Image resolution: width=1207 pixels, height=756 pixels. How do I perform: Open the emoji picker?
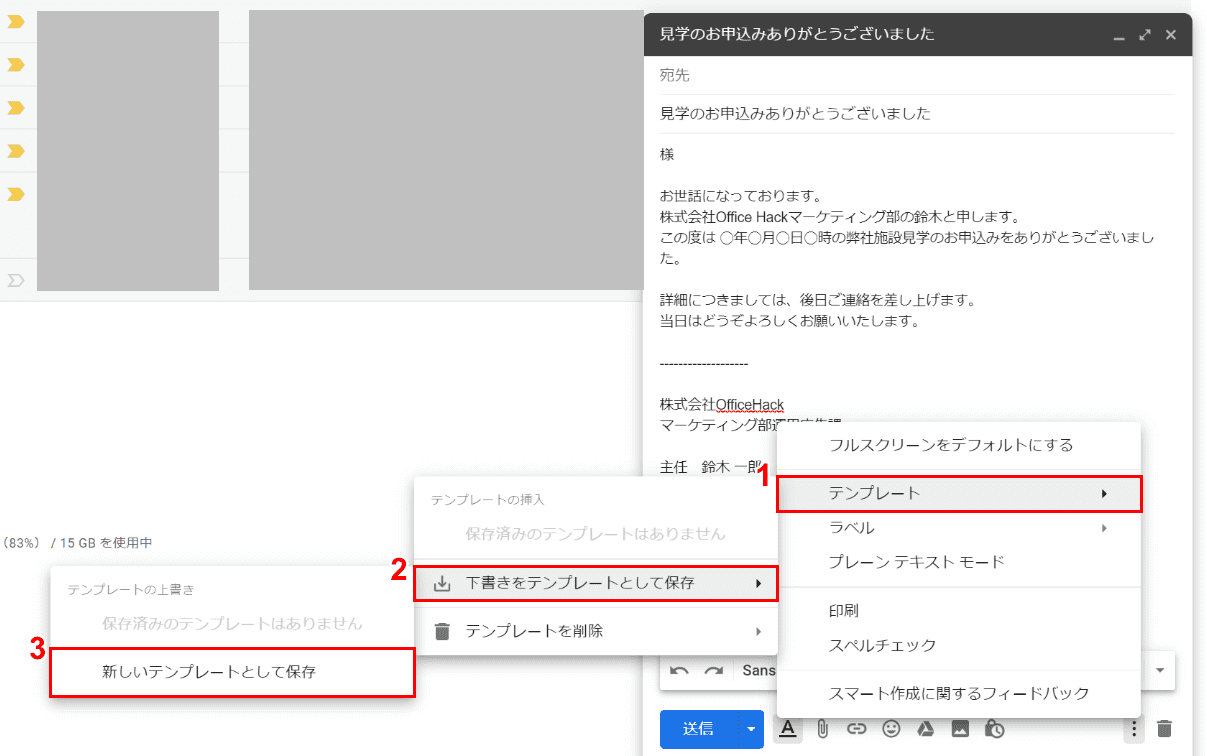[891, 729]
